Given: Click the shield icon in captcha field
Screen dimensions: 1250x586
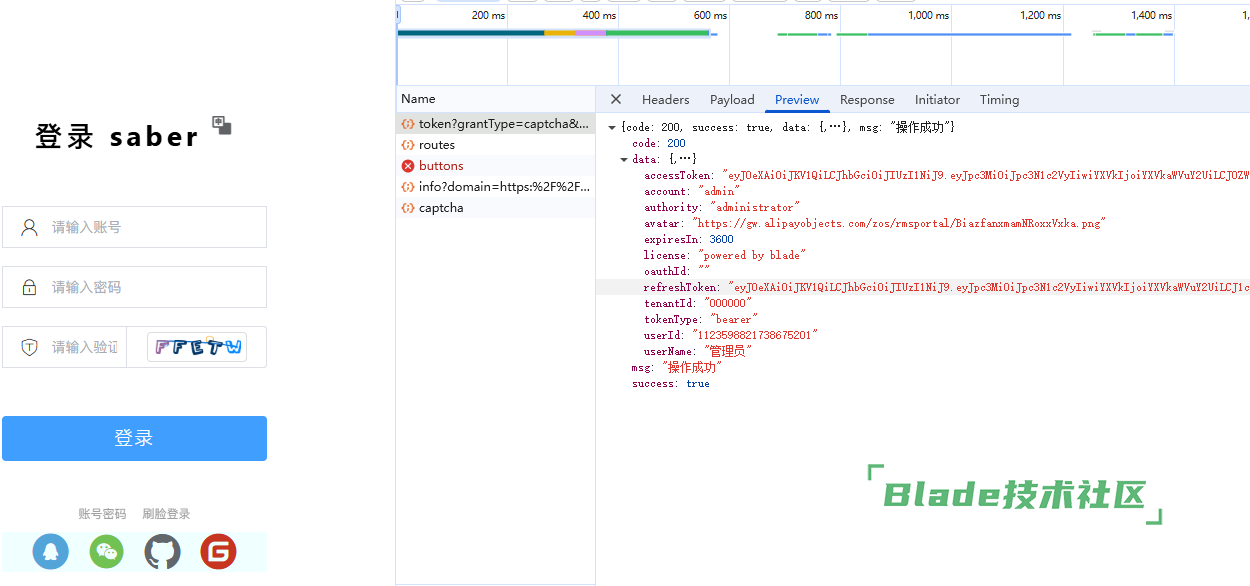Looking at the screenshot, I should [29, 347].
